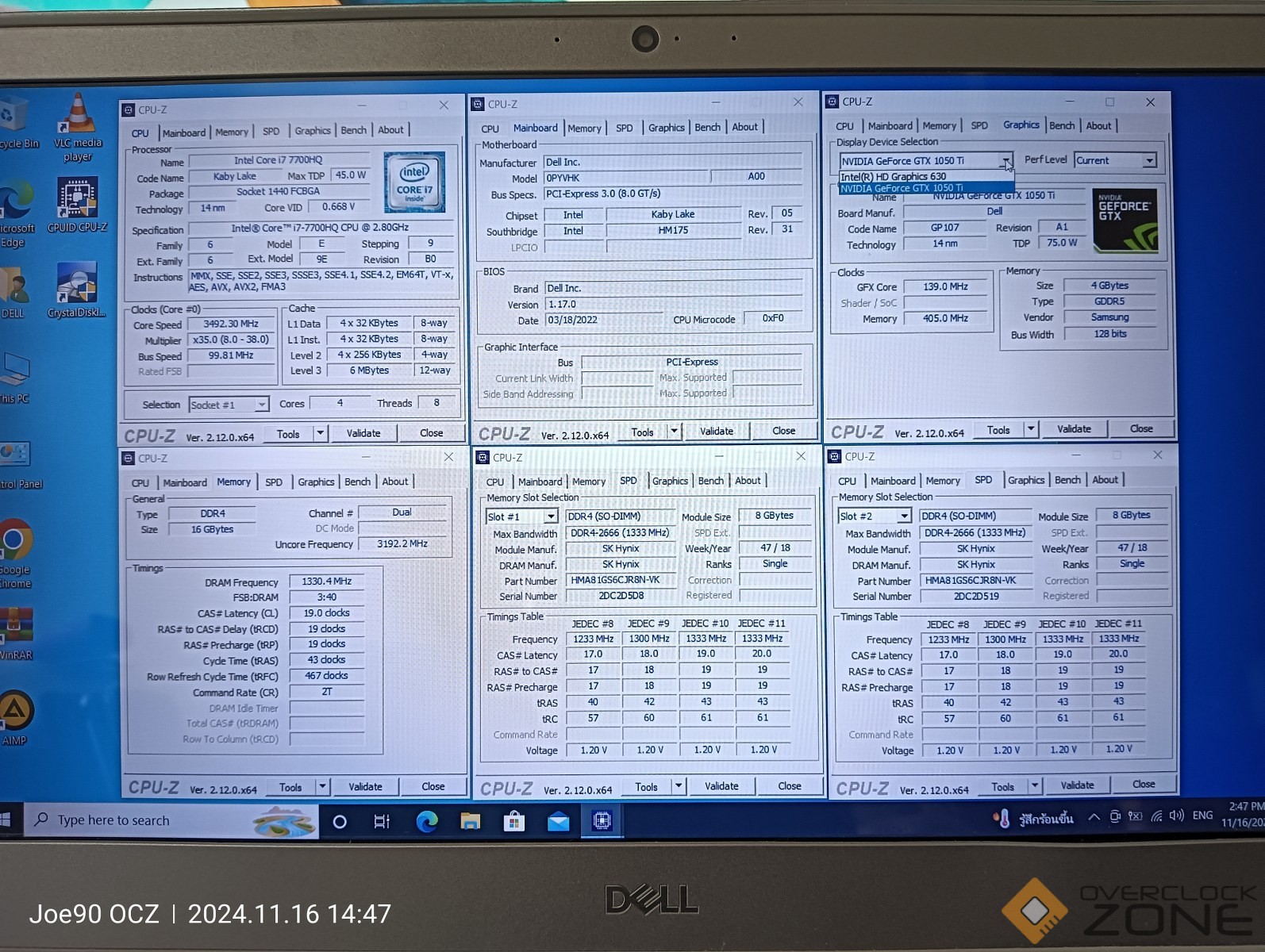
Task: Click the weather widget thermometer icon
Action: [1002, 818]
